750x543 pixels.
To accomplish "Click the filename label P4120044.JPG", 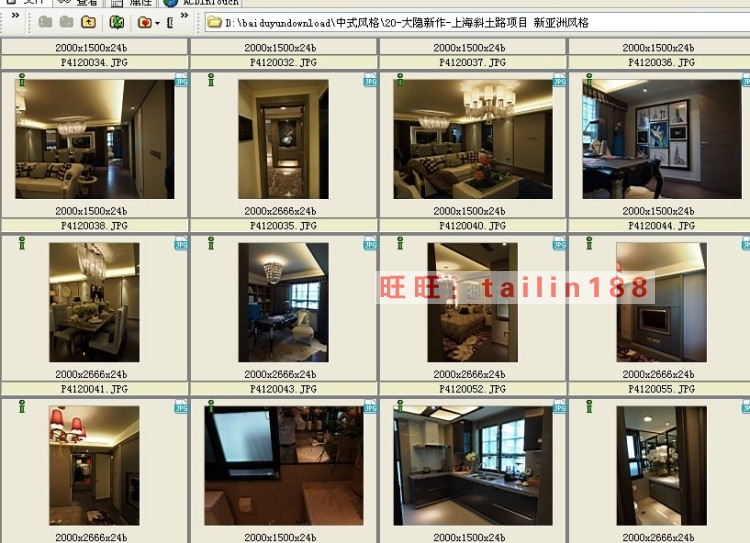I will pos(662,226).
